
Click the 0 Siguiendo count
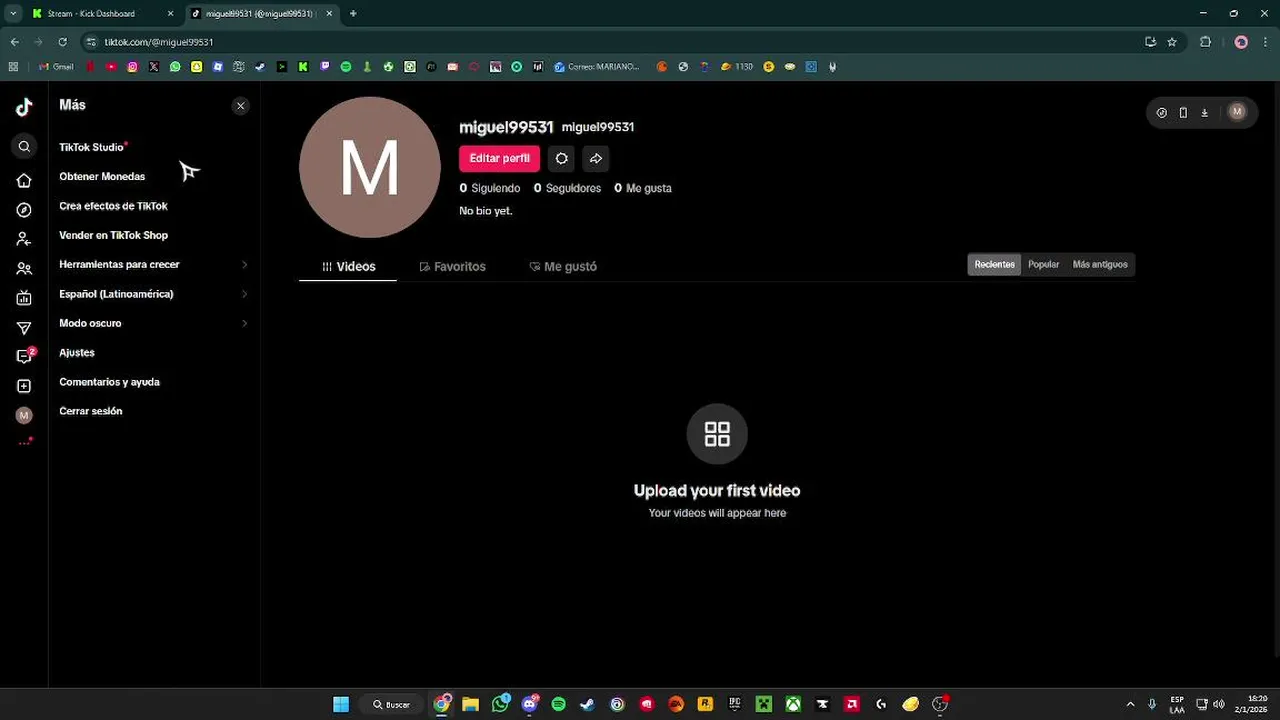click(490, 188)
